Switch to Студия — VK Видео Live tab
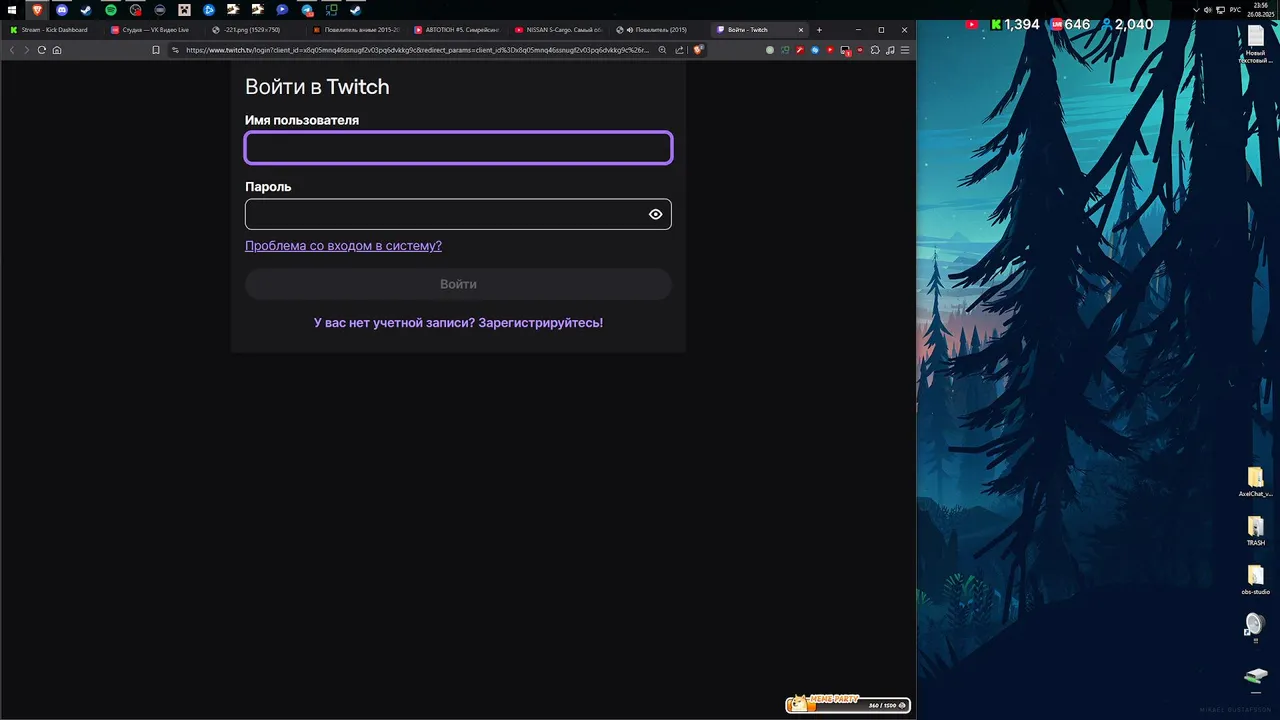1280x720 pixels. click(x=153, y=30)
